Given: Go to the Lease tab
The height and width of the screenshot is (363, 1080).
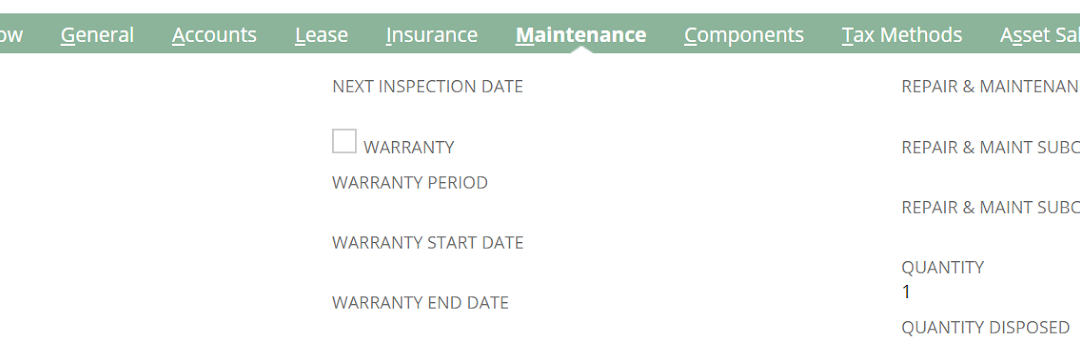Looking at the screenshot, I should (321, 34).
